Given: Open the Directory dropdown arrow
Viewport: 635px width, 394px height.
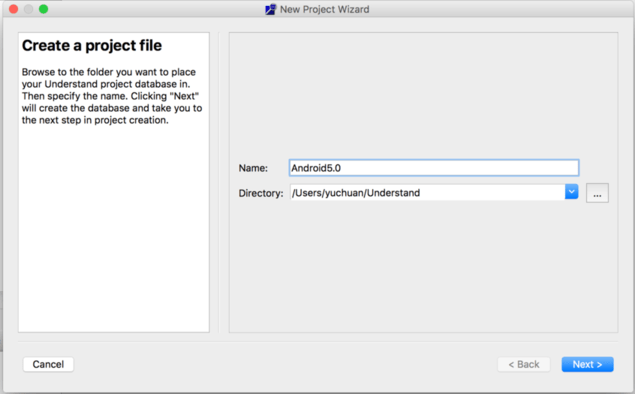Looking at the screenshot, I should (x=571, y=192).
